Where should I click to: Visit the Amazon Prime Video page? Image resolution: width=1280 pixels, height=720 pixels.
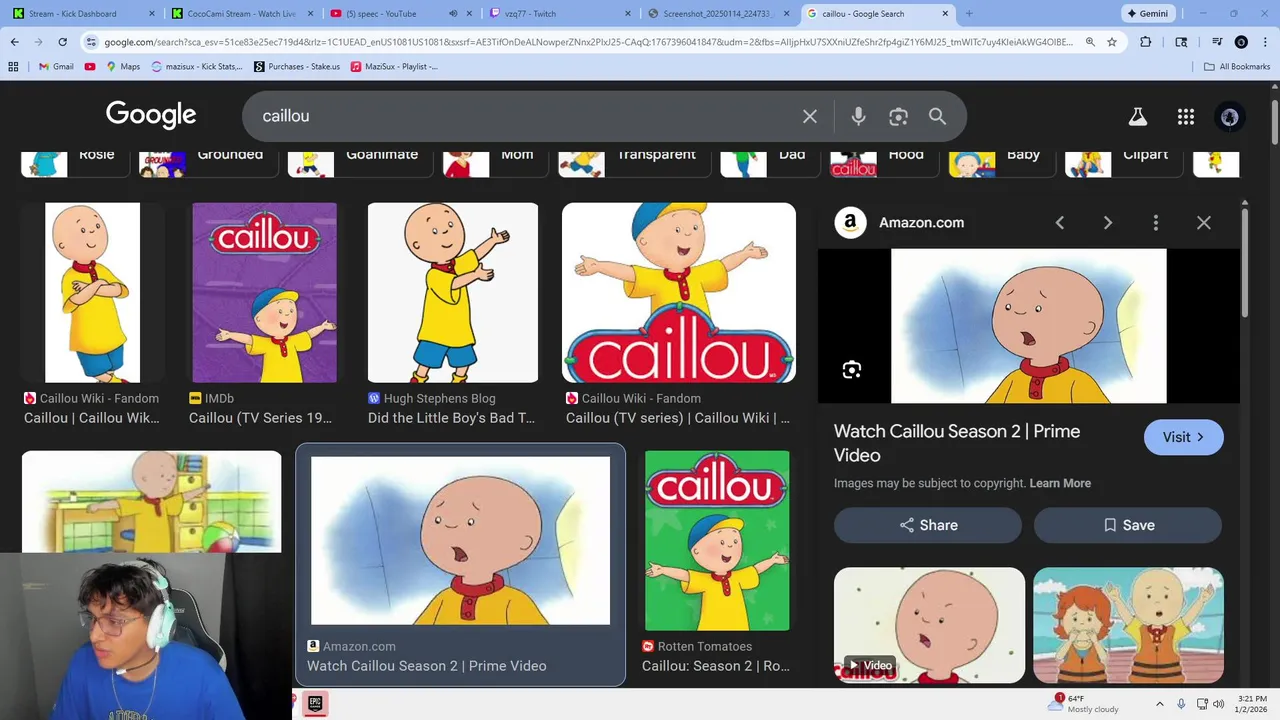click(x=1183, y=437)
